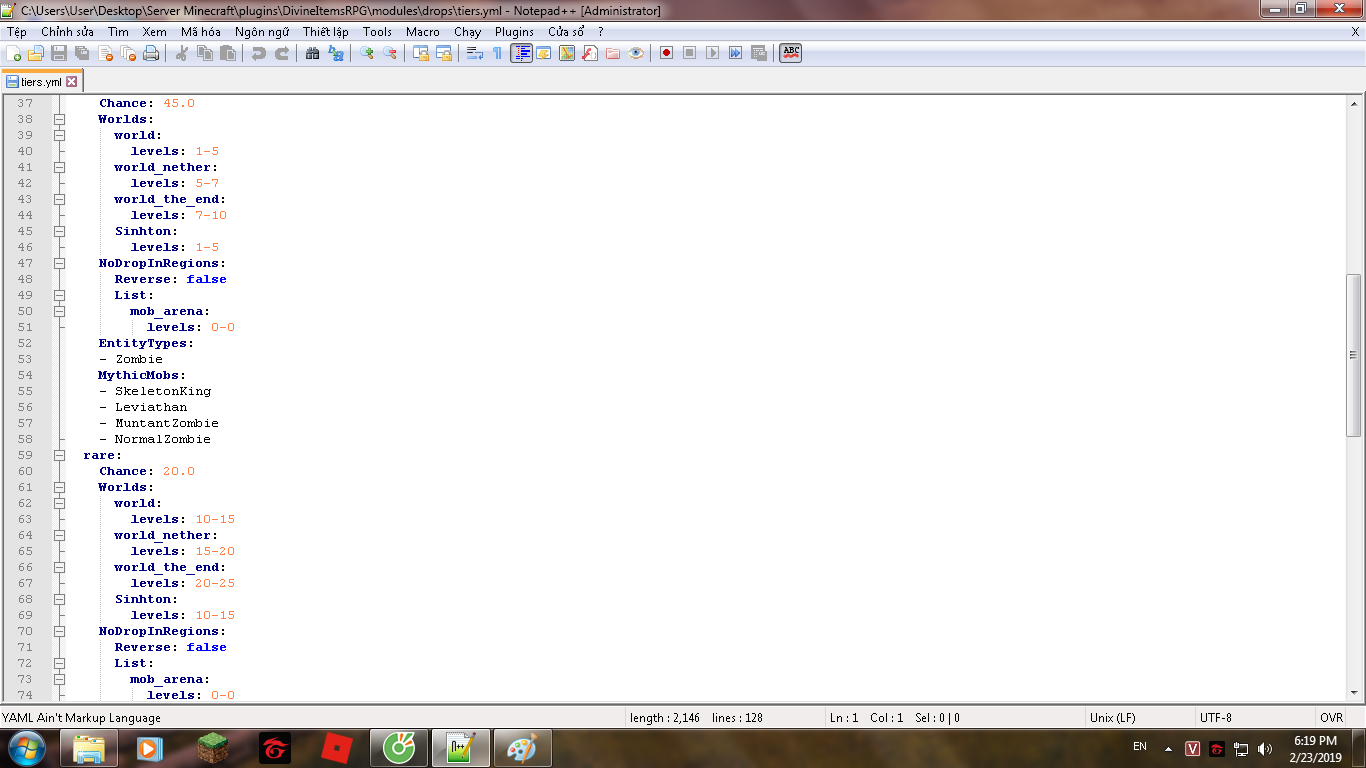The image size is (1366, 768).
Task: Collapse the NoDropInRegions block on line 70
Action: (59, 631)
